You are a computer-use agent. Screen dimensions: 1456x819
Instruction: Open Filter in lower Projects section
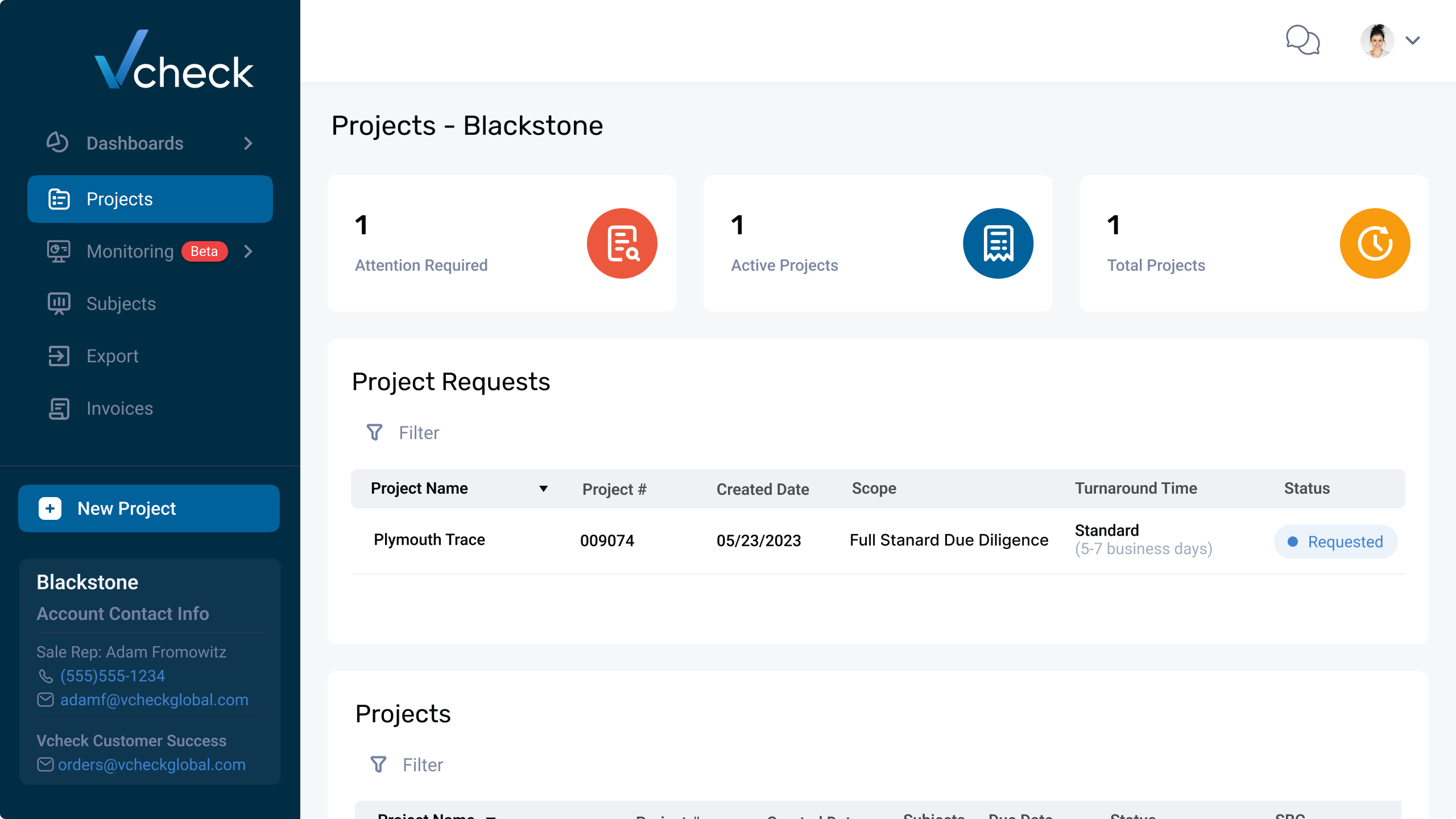pyautogui.click(x=423, y=765)
